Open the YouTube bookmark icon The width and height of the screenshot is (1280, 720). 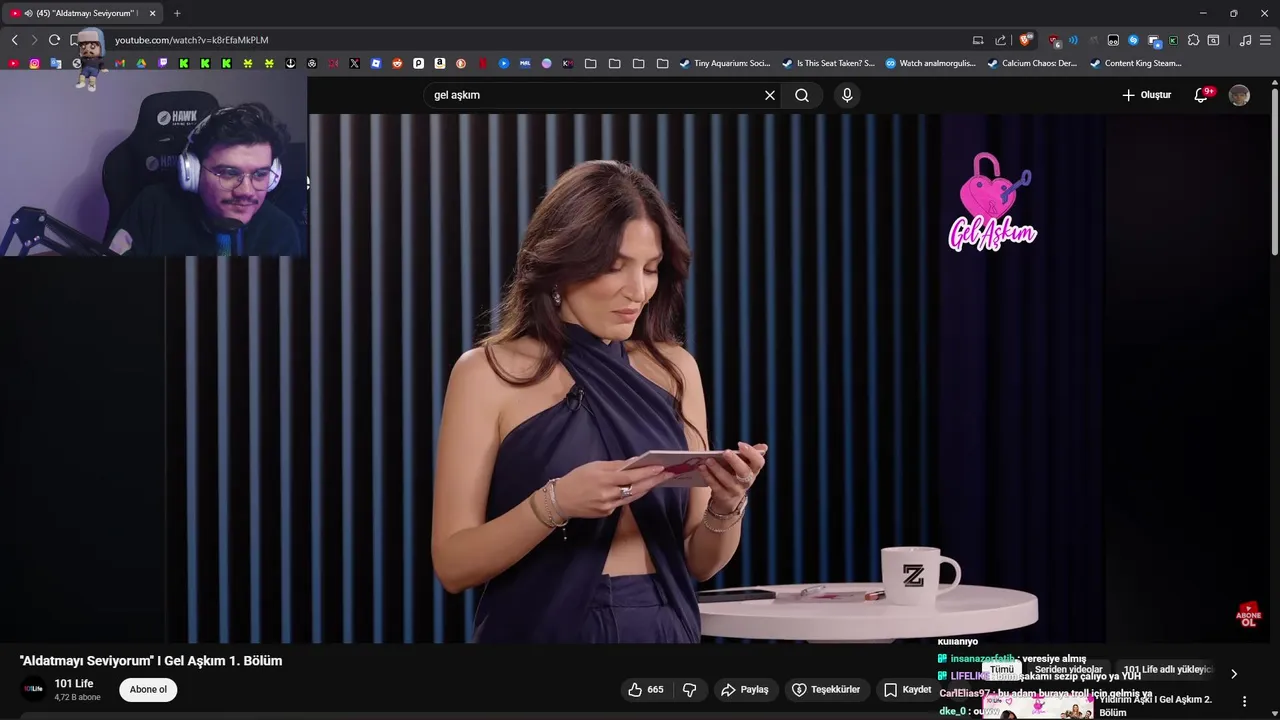13,63
